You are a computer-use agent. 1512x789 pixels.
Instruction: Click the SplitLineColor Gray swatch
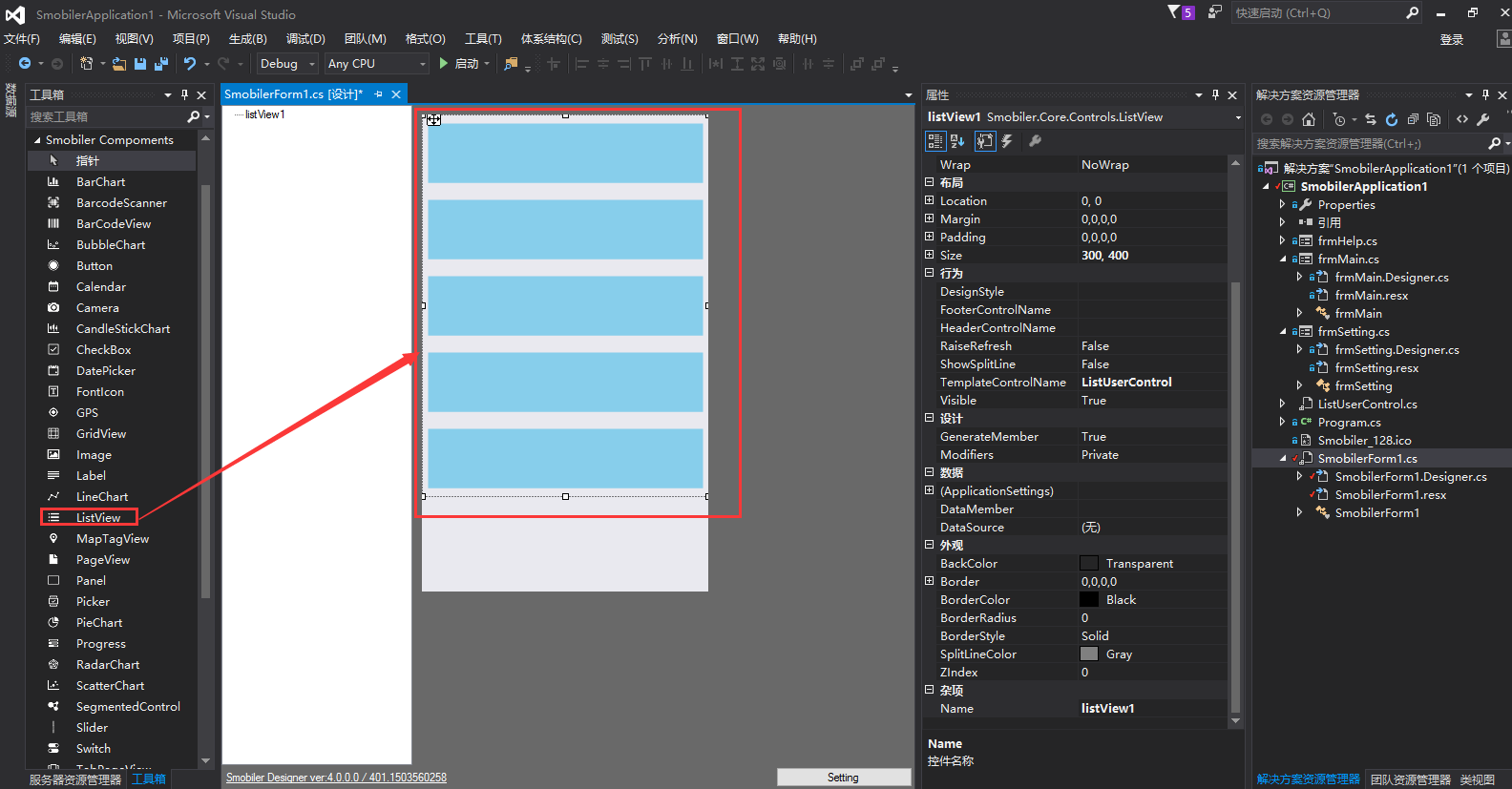pos(1089,654)
